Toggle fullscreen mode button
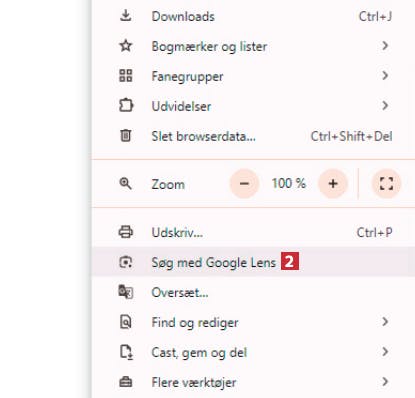This screenshot has height=398, width=415. 386,184
